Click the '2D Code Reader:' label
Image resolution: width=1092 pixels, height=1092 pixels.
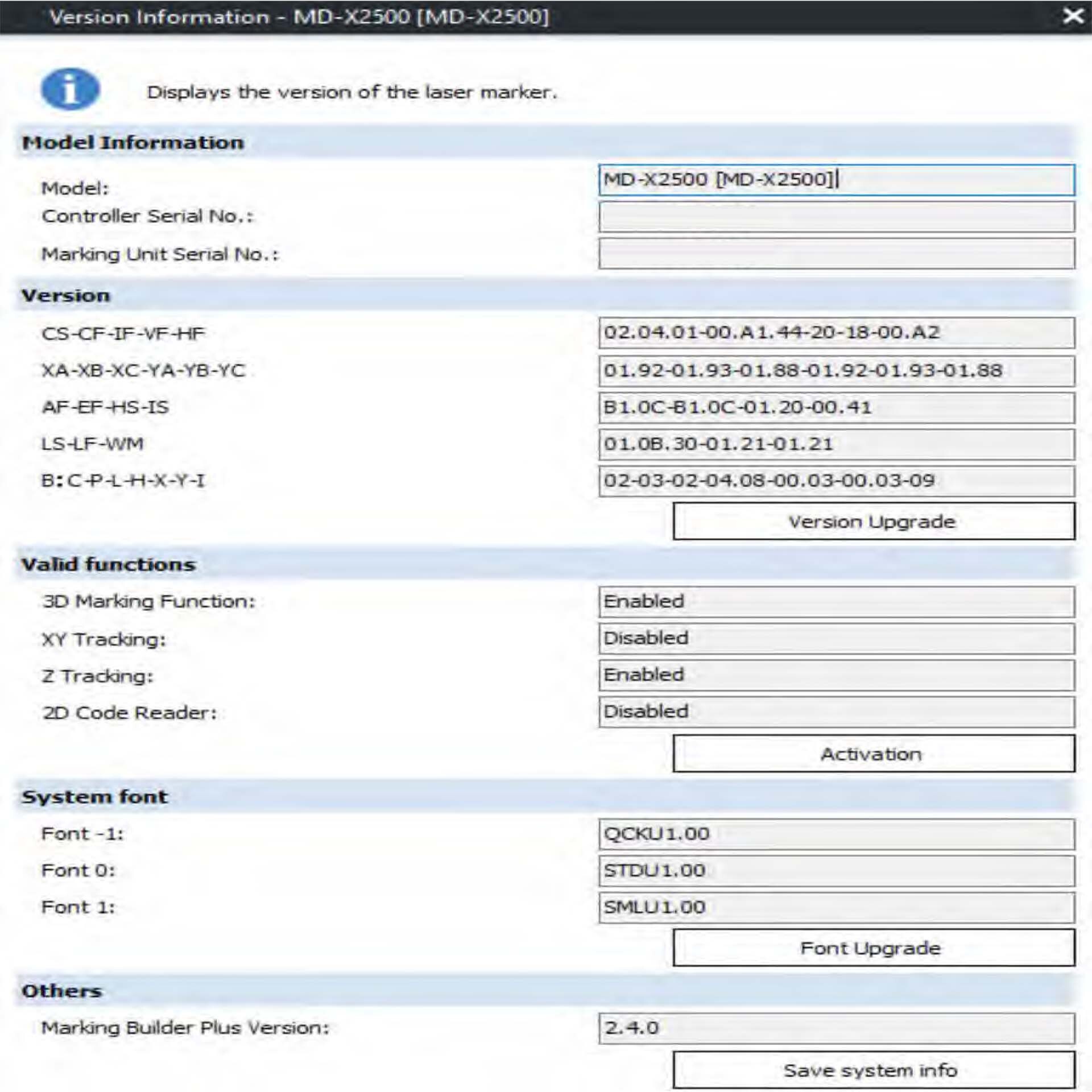tap(130, 713)
